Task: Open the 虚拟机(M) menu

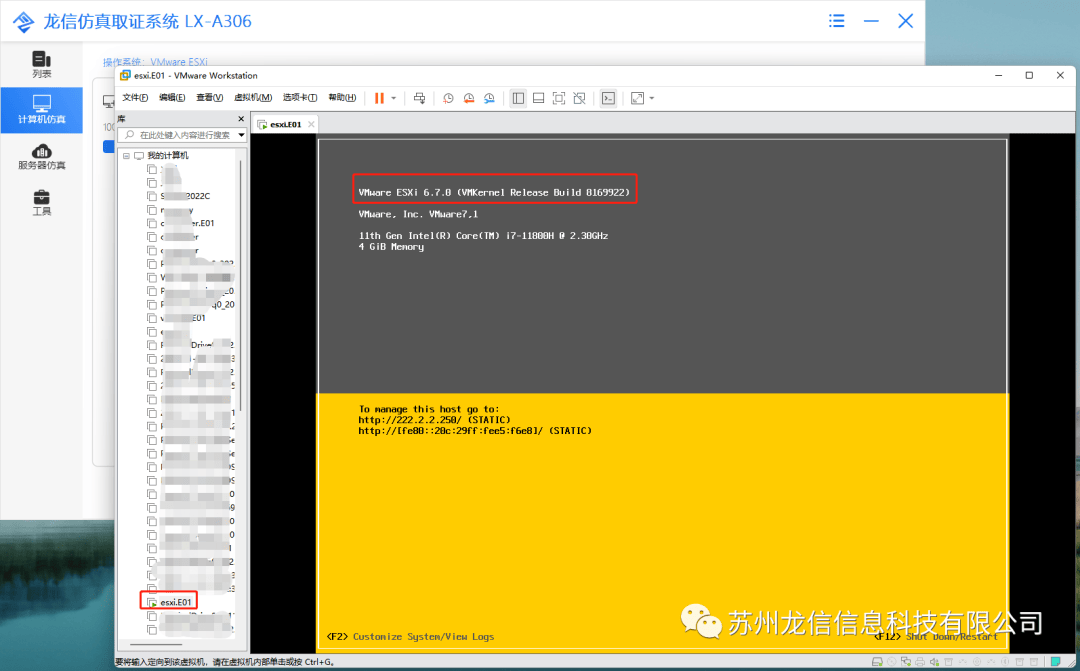Action: (x=253, y=98)
